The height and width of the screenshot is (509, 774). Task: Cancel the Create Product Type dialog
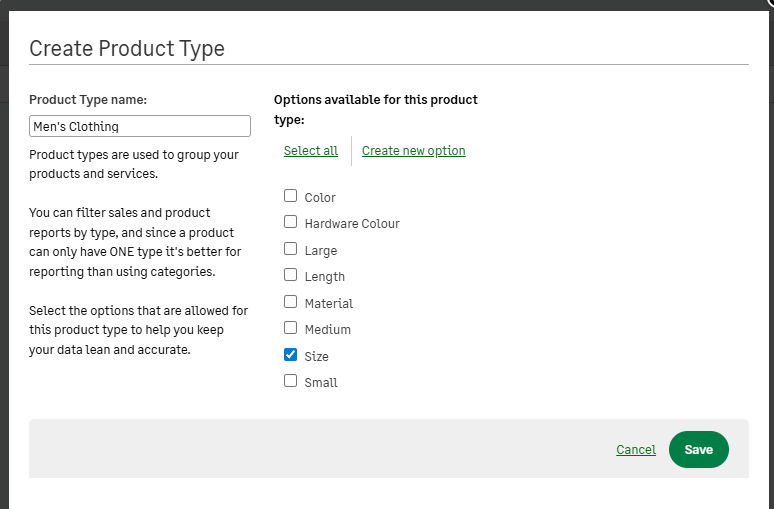(636, 450)
